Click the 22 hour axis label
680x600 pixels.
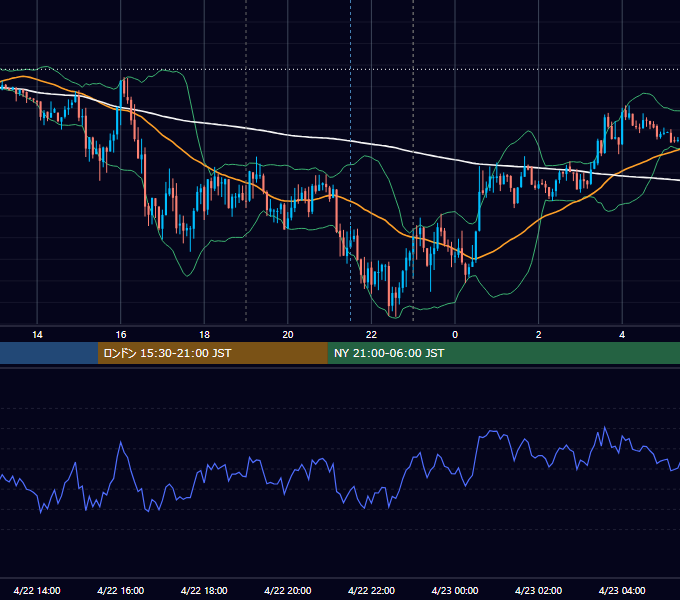(x=372, y=335)
